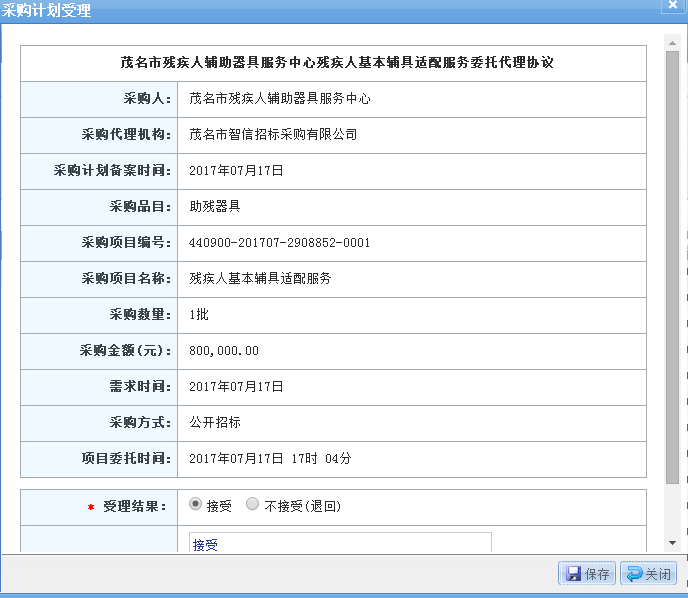Screen dimensions: 688x598
Task: Click project number 440900-201707-2908852-0001
Action: click(280, 243)
